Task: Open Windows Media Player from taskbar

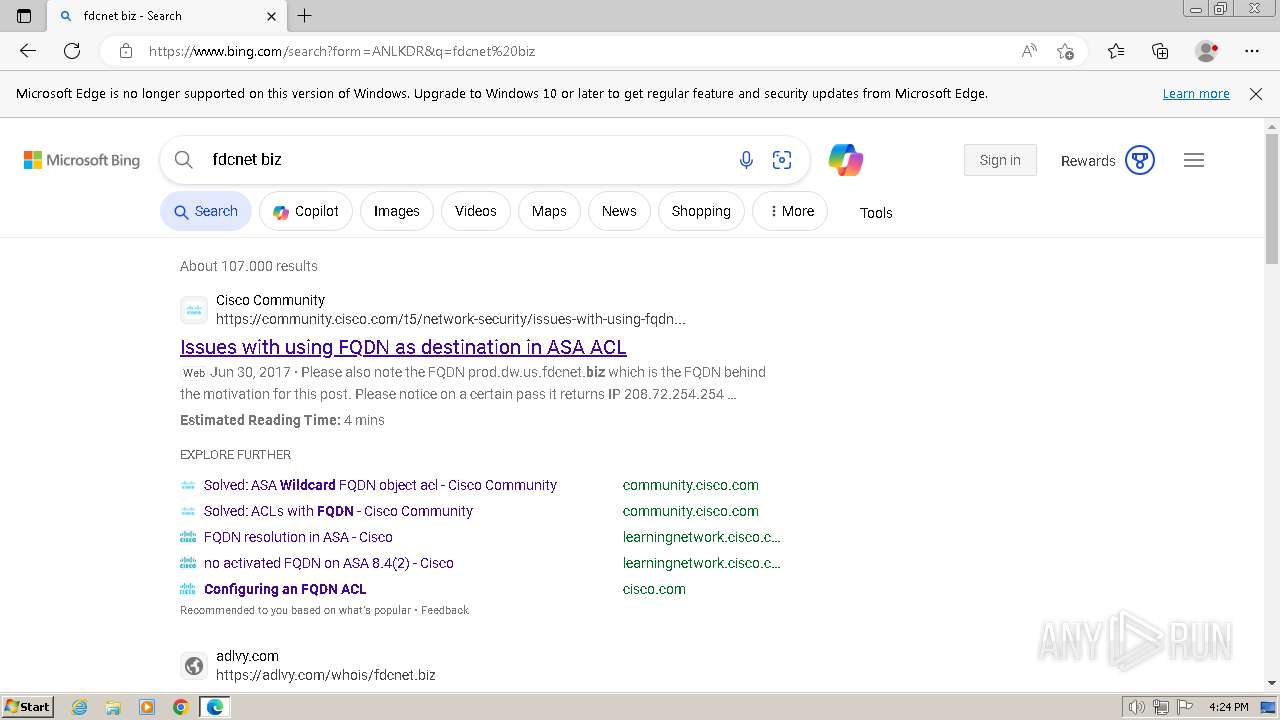Action: tap(147, 707)
